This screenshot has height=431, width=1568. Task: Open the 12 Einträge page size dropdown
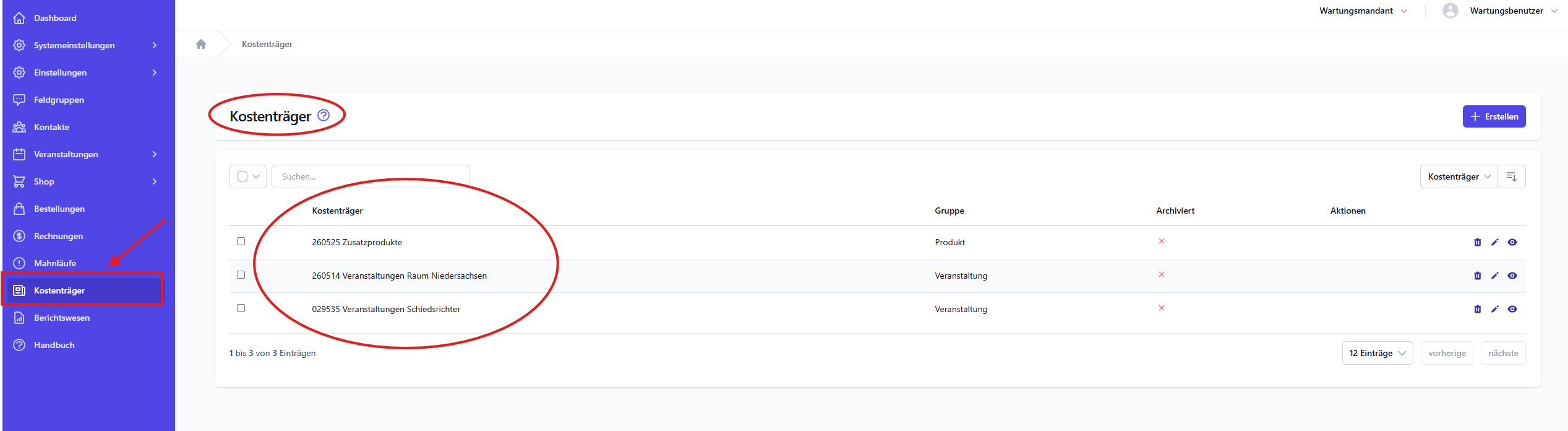tap(1377, 353)
